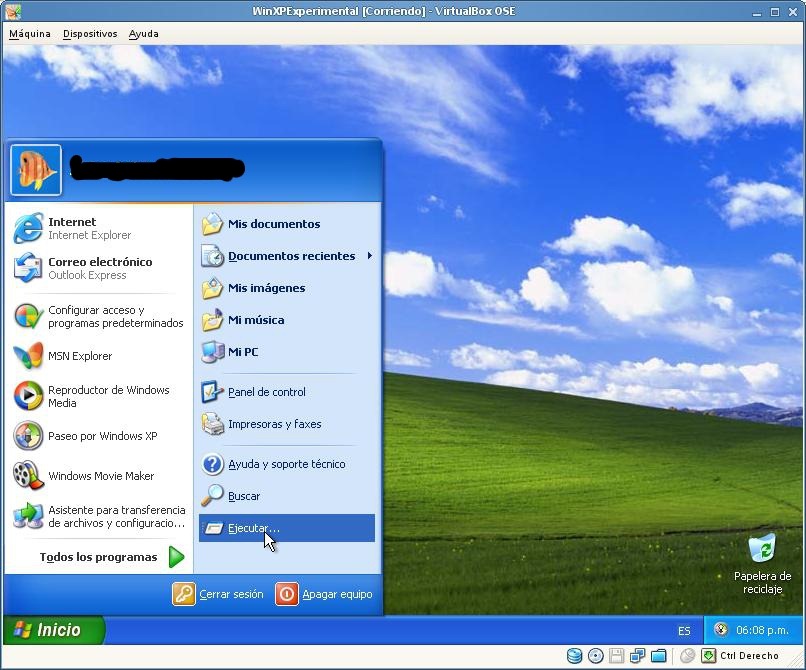Open Impresoras y faxes

tap(286, 424)
